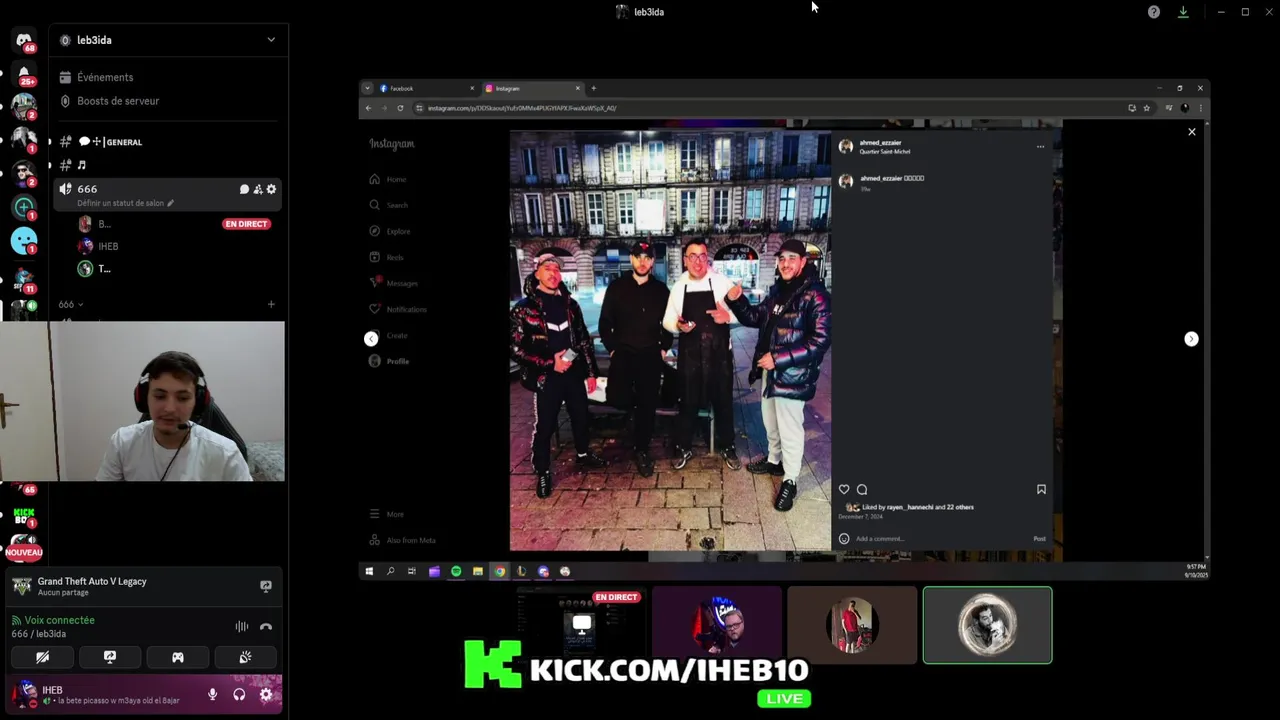Open voice noise suppression waveform icon
1280x720 pixels.
242,626
